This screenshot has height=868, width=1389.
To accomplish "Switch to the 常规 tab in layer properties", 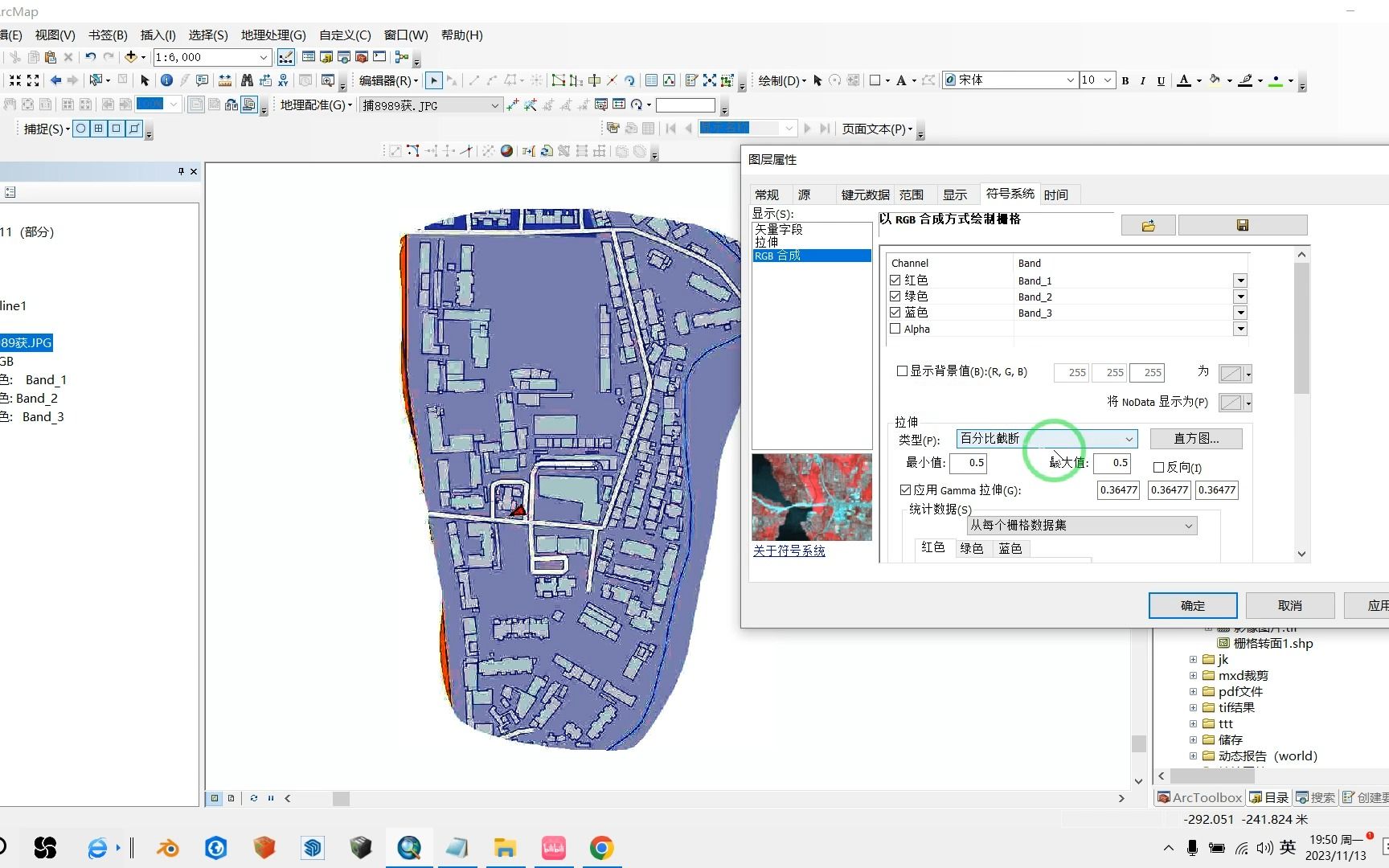I will click(x=767, y=194).
